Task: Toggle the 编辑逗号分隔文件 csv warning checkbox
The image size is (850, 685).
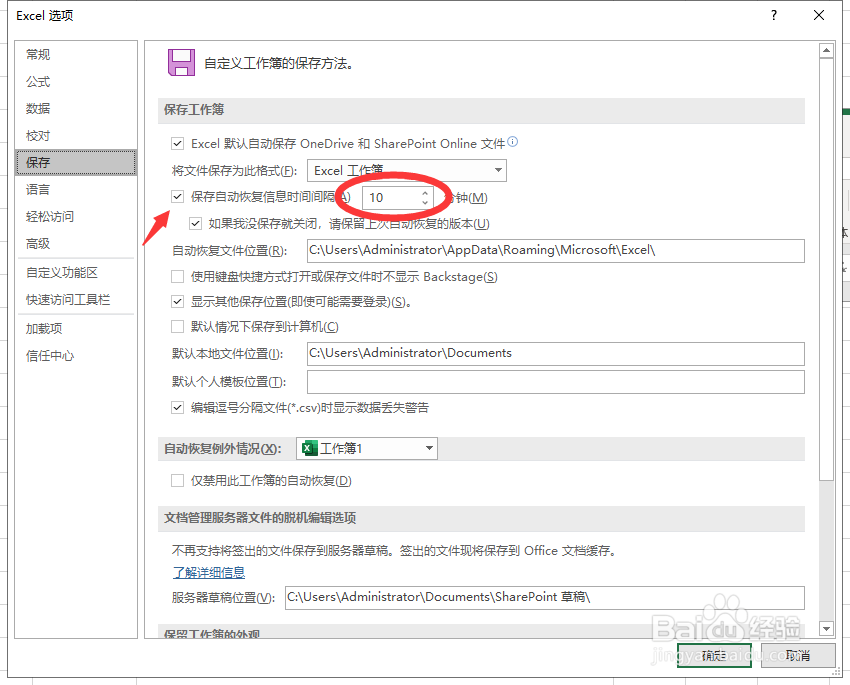Action: point(177,407)
